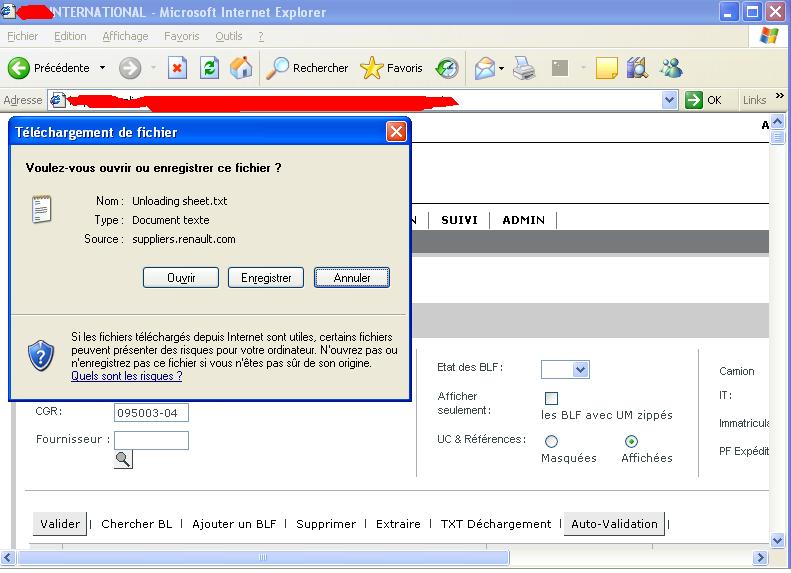Image resolution: width=791 pixels, height=573 pixels.
Task: Click the magnifier icon under Fournisseur field
Action: [x=123, y=459]
